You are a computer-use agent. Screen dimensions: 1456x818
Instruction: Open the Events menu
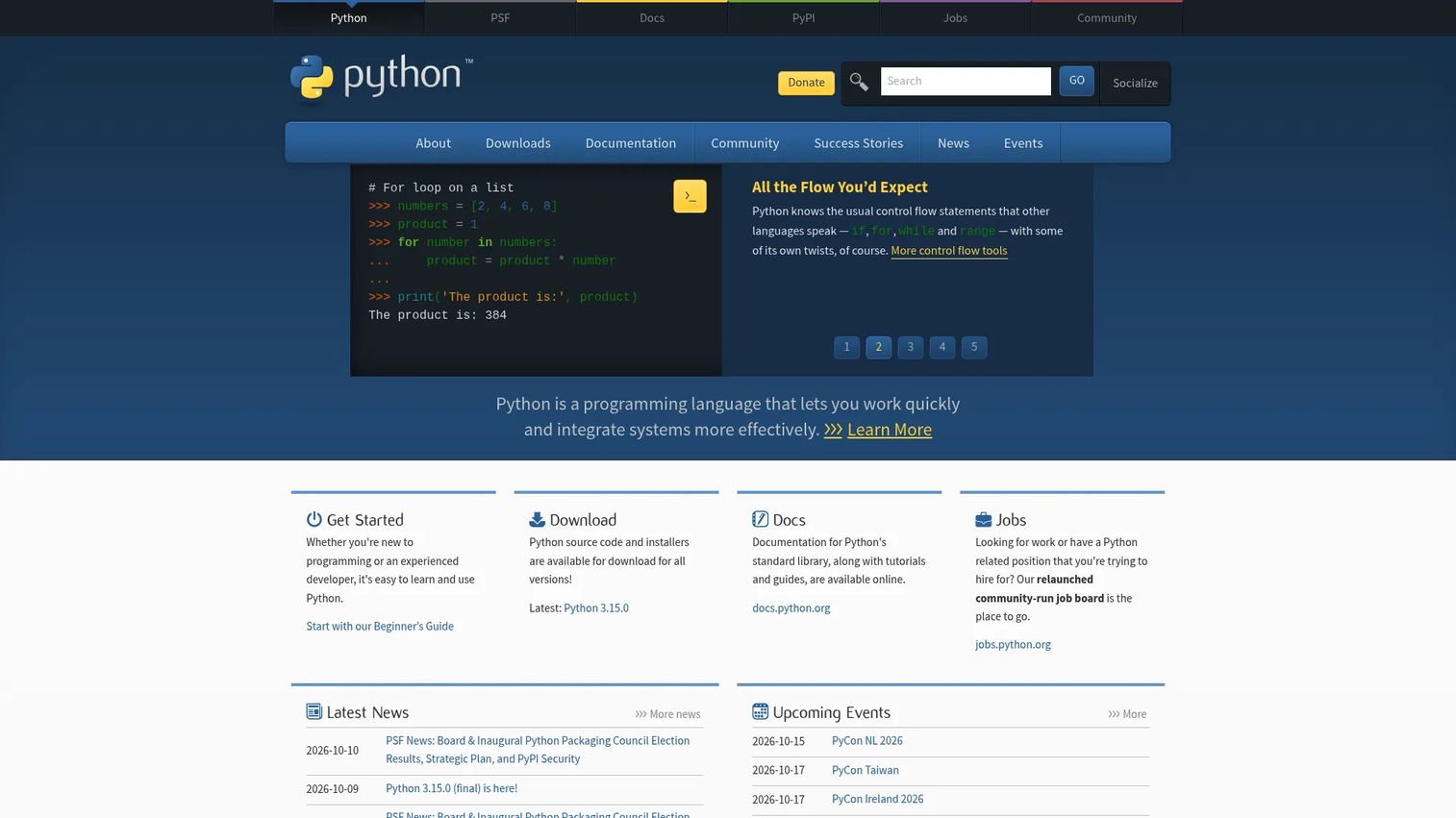pos(1023,143)
